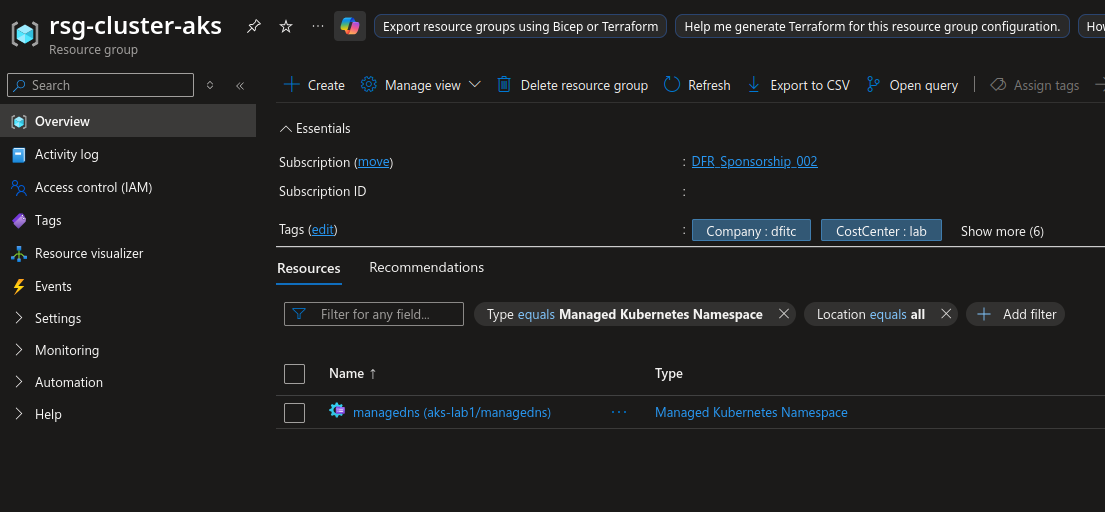
Task: Click Show more (6) tags
Action: pos(1002,231)
